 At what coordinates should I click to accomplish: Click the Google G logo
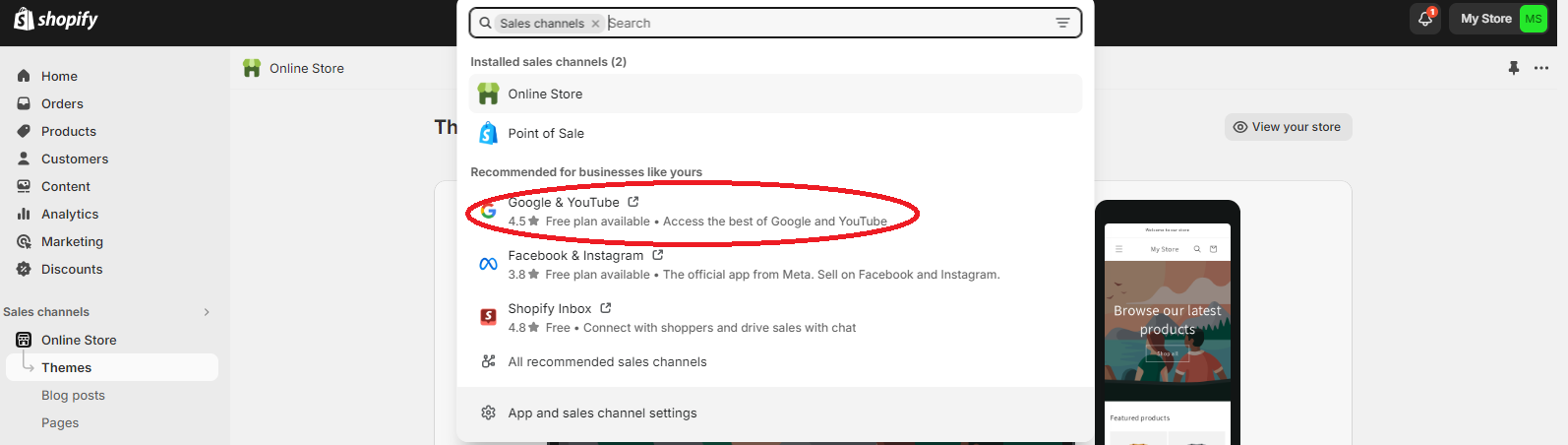coord(488,211)
